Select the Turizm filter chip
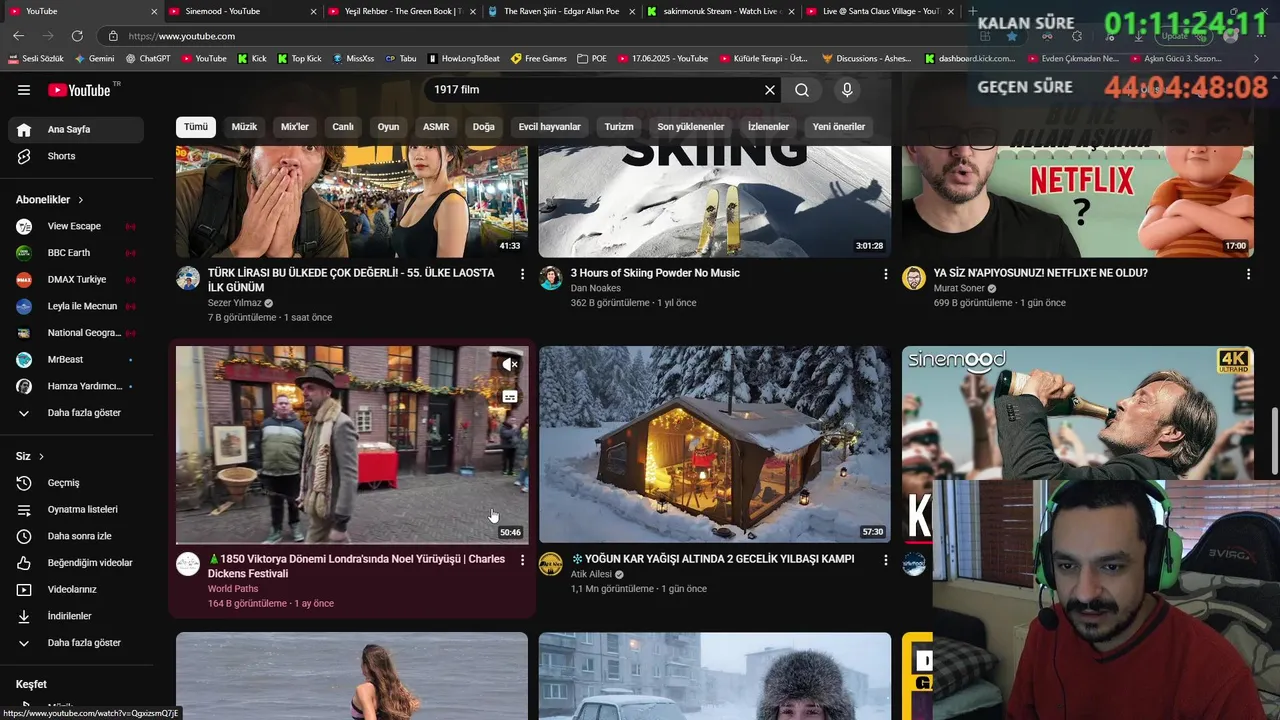1280x720 pixels. (x=619, y=127)
